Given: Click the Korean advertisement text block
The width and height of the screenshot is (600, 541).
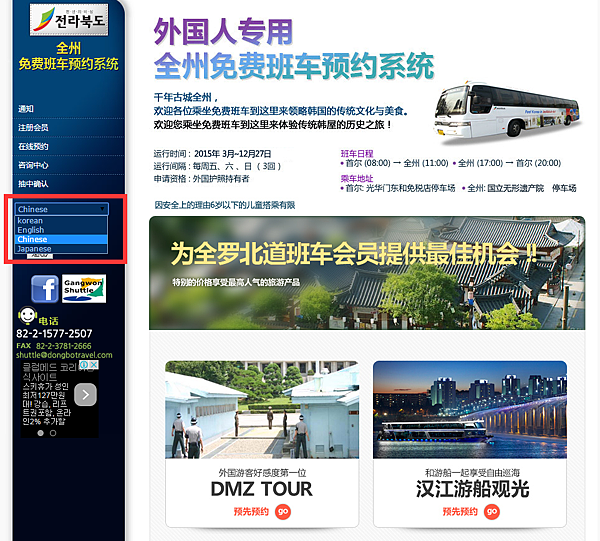Looking at the screenshot, I should tap(47, 393).
